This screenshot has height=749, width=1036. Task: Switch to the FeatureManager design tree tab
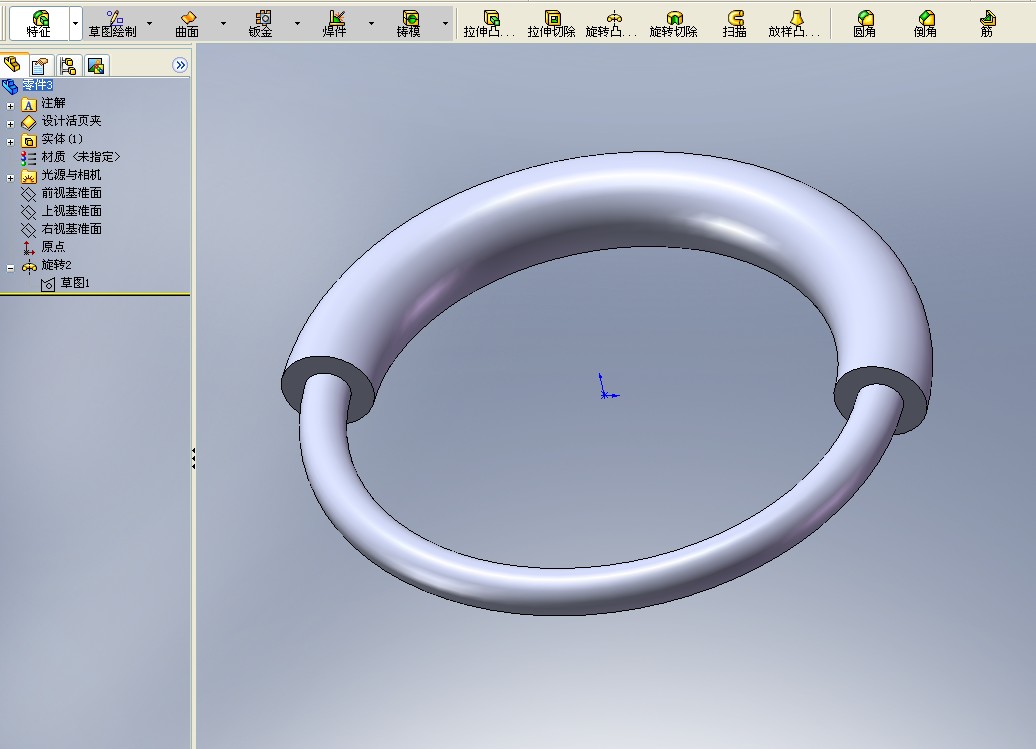click(13, 65)
